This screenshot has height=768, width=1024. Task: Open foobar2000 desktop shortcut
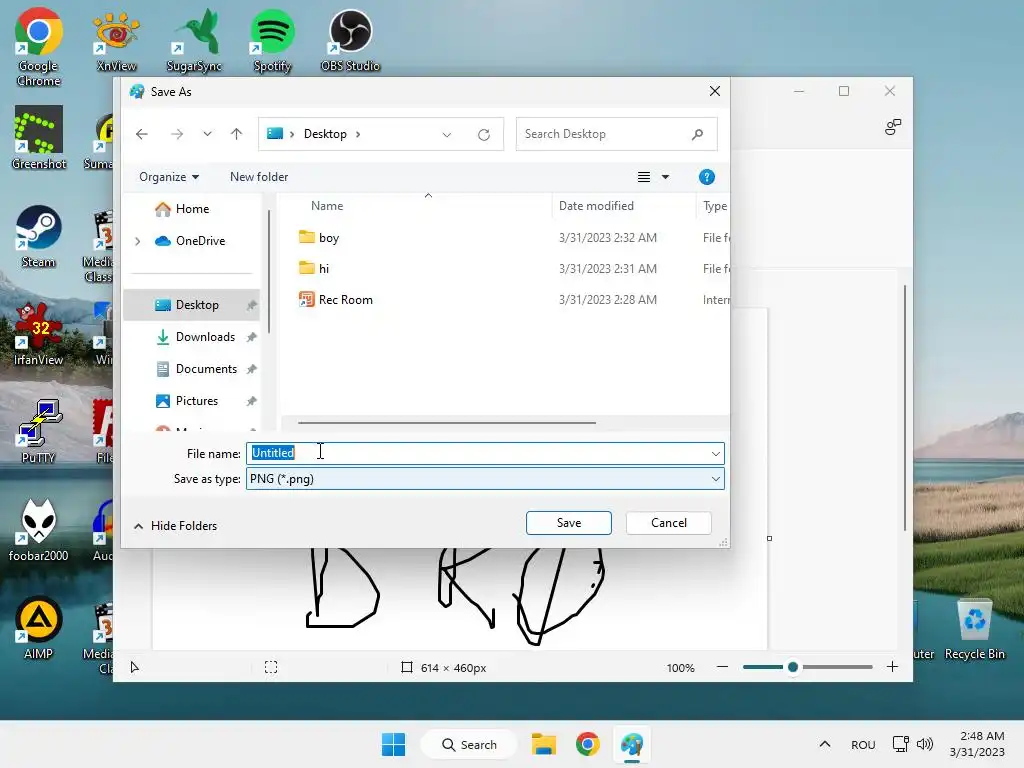point(39,530)
